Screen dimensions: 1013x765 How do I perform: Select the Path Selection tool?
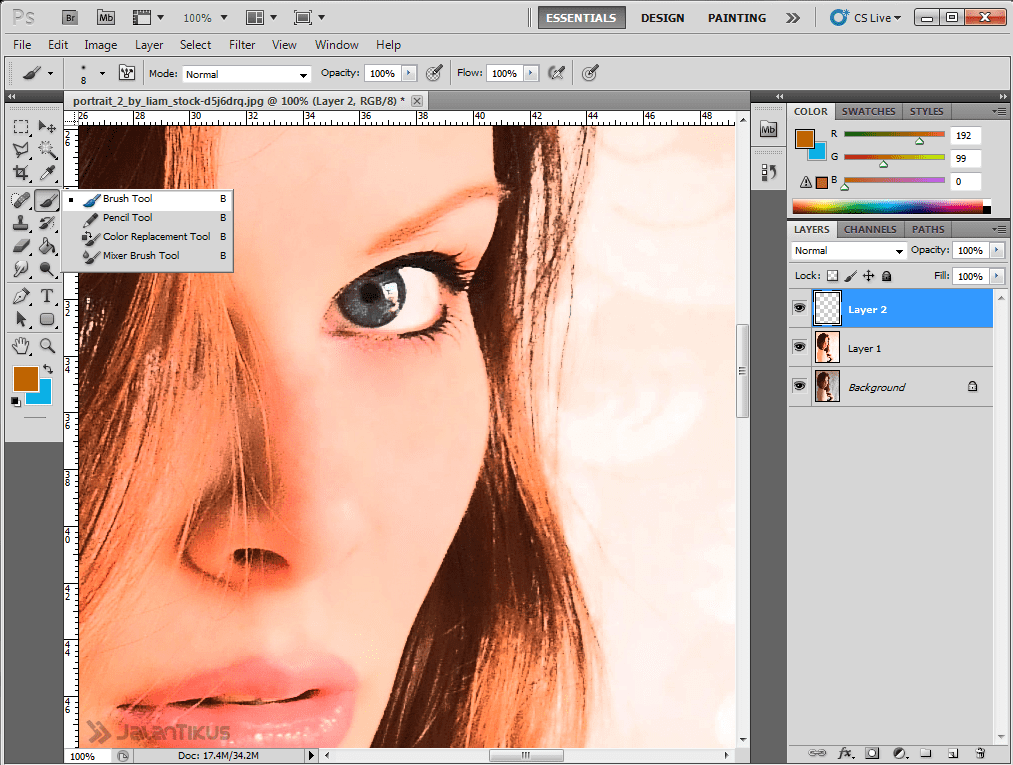(21, 319)
